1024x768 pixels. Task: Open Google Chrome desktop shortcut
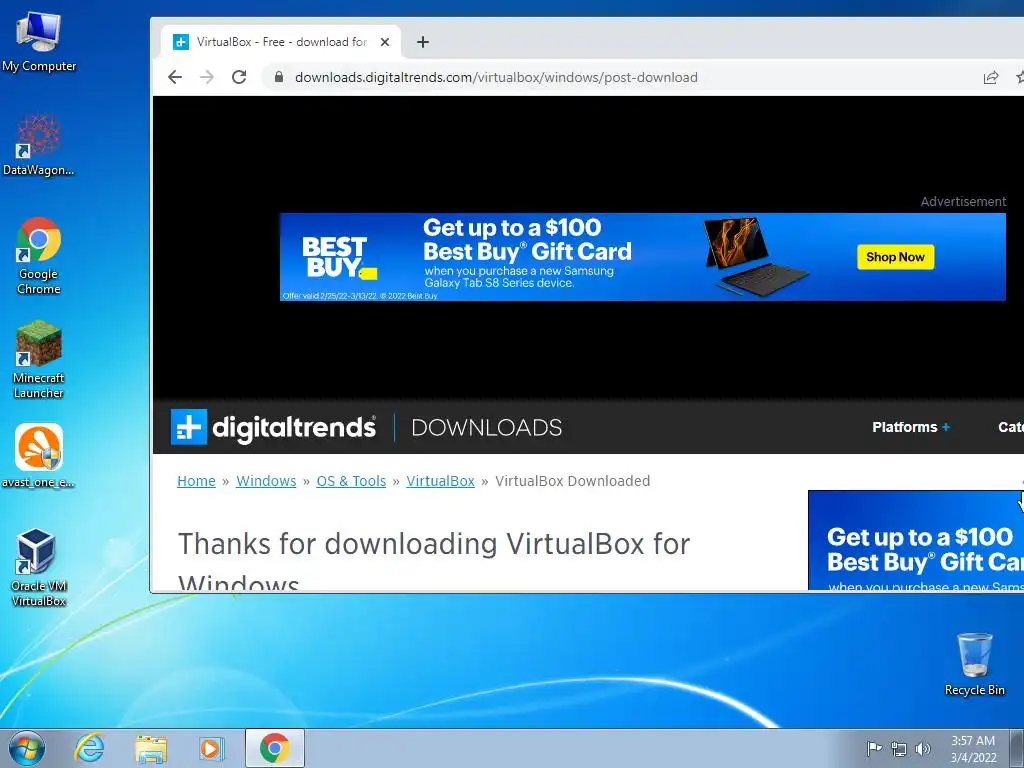coord(39,256)
